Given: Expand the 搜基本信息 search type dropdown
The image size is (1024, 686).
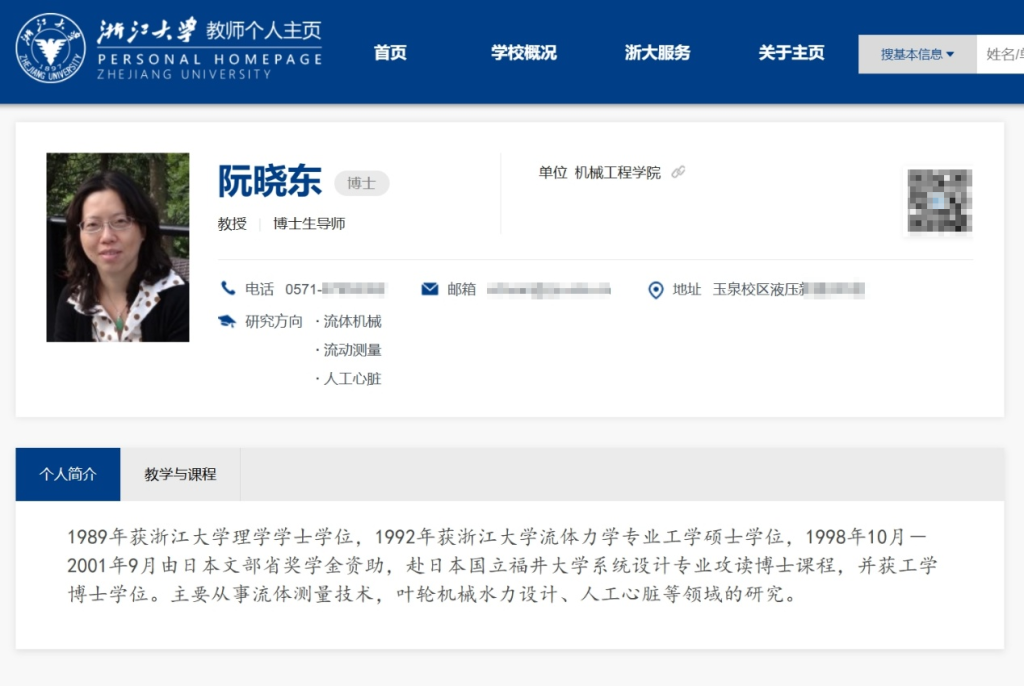Looking at the screenshot, I should tap(917, 54).
